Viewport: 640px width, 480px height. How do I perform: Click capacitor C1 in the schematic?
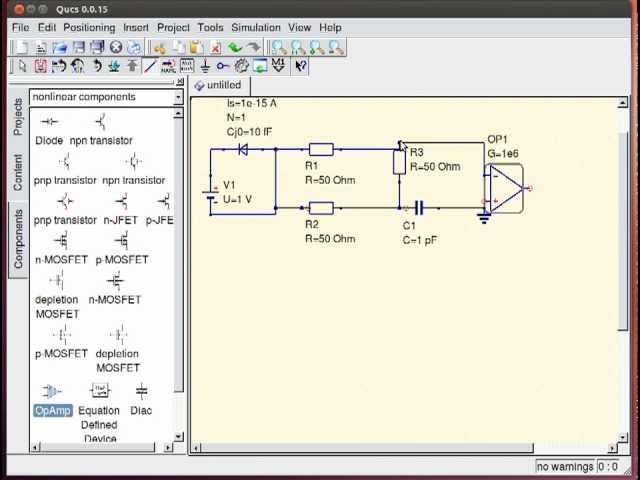pos(419,208)
